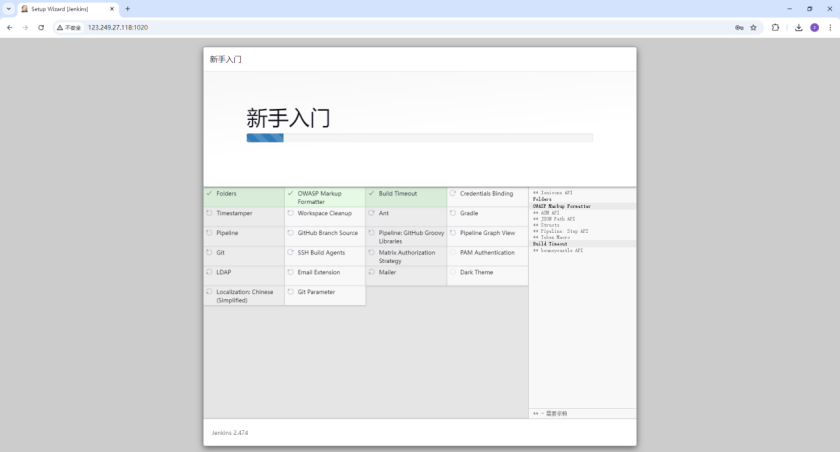This screenshot has width=840, height=452.
Task: Click the Jenkins 2.474 version text
Action: coord(230,433)
